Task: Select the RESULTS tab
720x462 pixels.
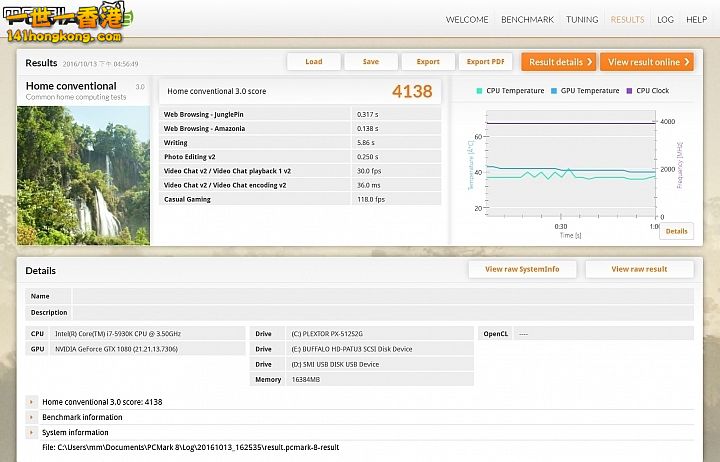Action: coord(627,19)
